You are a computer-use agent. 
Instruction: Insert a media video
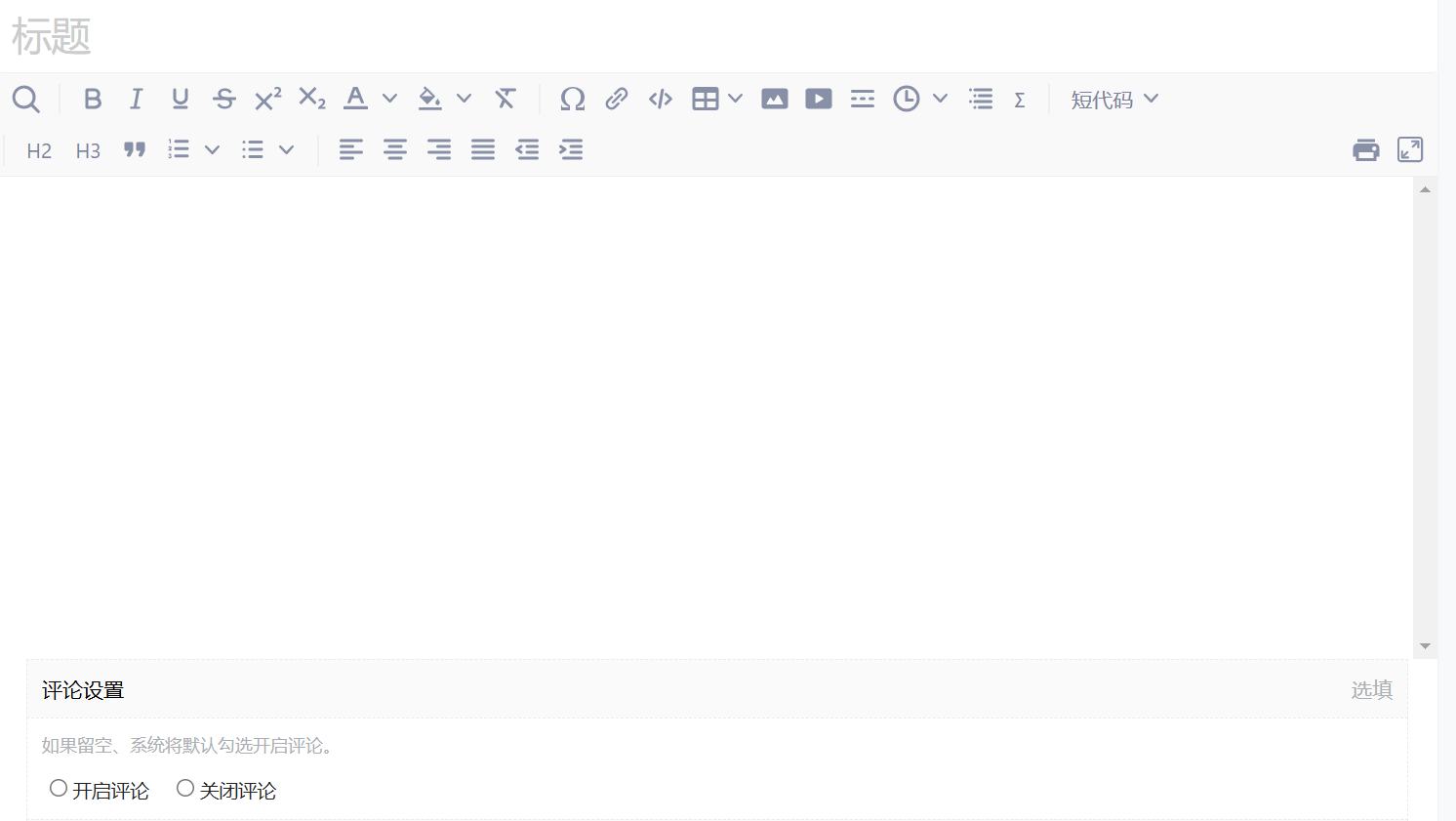[x=819, y=99]
